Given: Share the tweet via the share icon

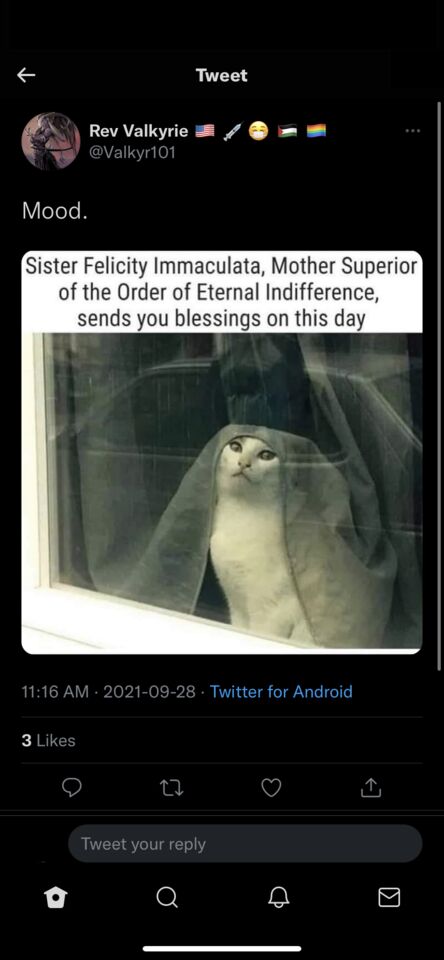Looking at the screenshot, I should (x=371, y=789).
